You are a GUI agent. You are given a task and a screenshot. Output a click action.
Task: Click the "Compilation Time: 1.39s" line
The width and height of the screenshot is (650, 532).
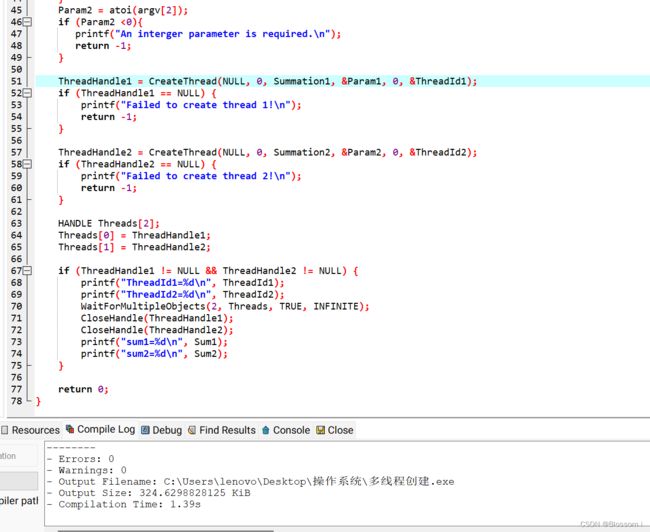point(124,504)
